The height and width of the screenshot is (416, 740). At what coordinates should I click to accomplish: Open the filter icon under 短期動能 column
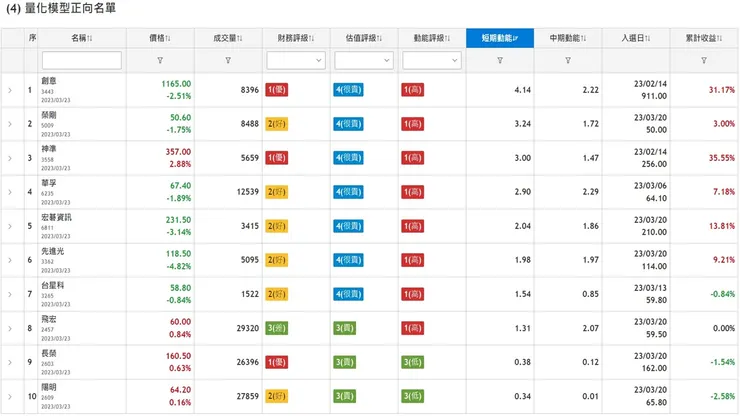(x=500, y=60)
